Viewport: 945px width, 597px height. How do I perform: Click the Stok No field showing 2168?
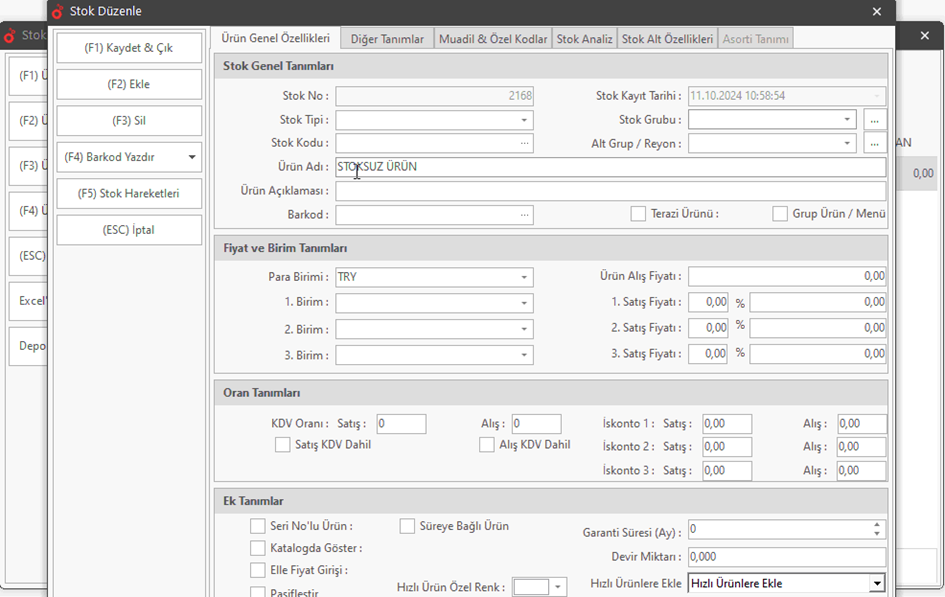point(434,96)
